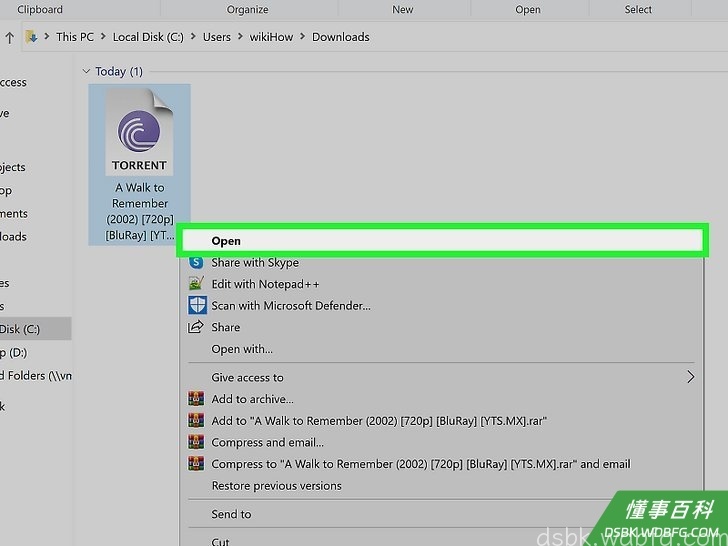
Task: Click the Select ribbon group label
Action: click(638, 9)
